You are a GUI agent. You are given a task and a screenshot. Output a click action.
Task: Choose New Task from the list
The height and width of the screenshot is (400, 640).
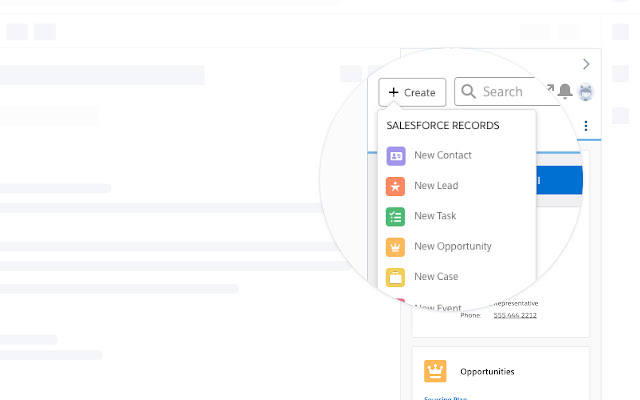[x=435, y=216]
